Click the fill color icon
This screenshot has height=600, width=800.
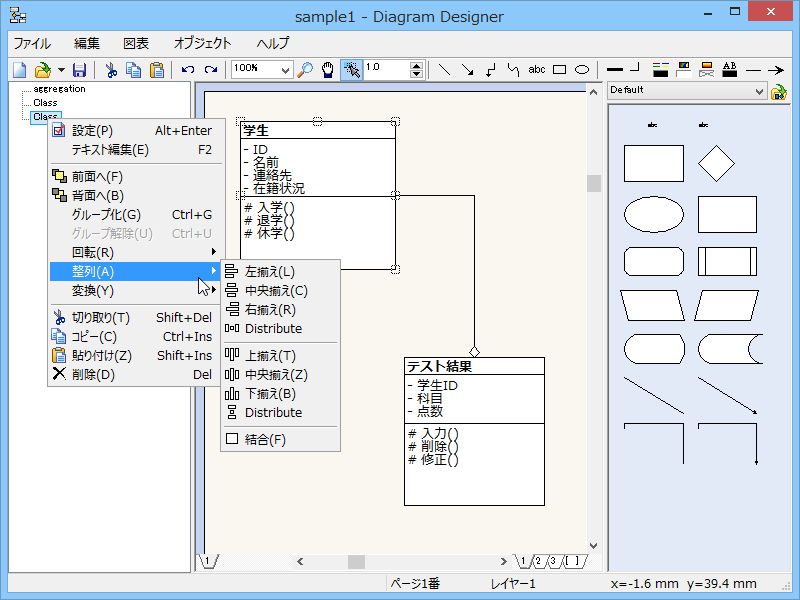click(x=683, y=70)
